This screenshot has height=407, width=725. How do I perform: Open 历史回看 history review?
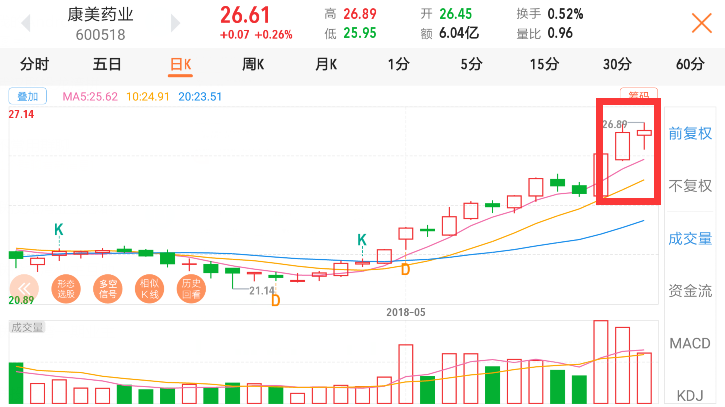point(191,289)
